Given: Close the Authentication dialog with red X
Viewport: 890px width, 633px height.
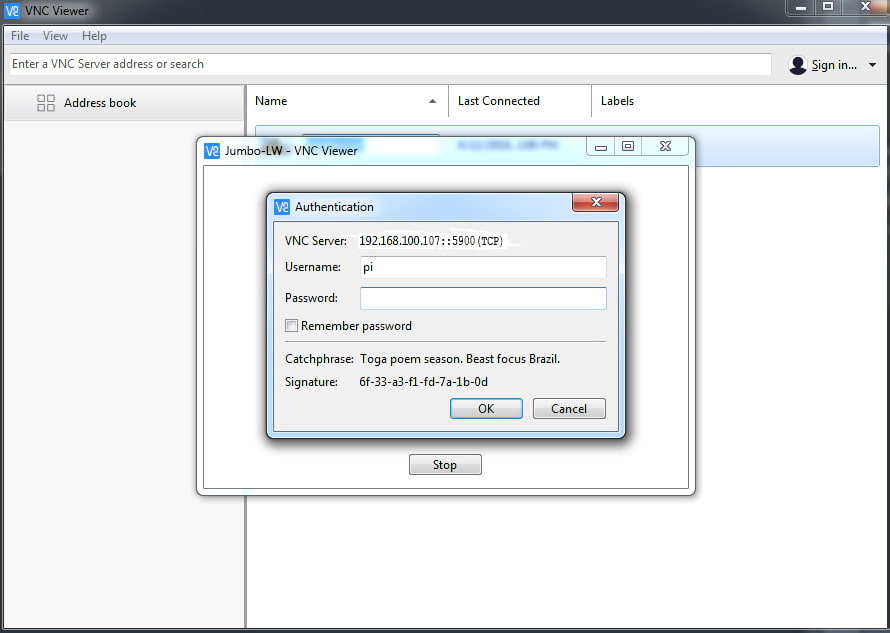Looking at the screenshot, I should coord(596,203).
